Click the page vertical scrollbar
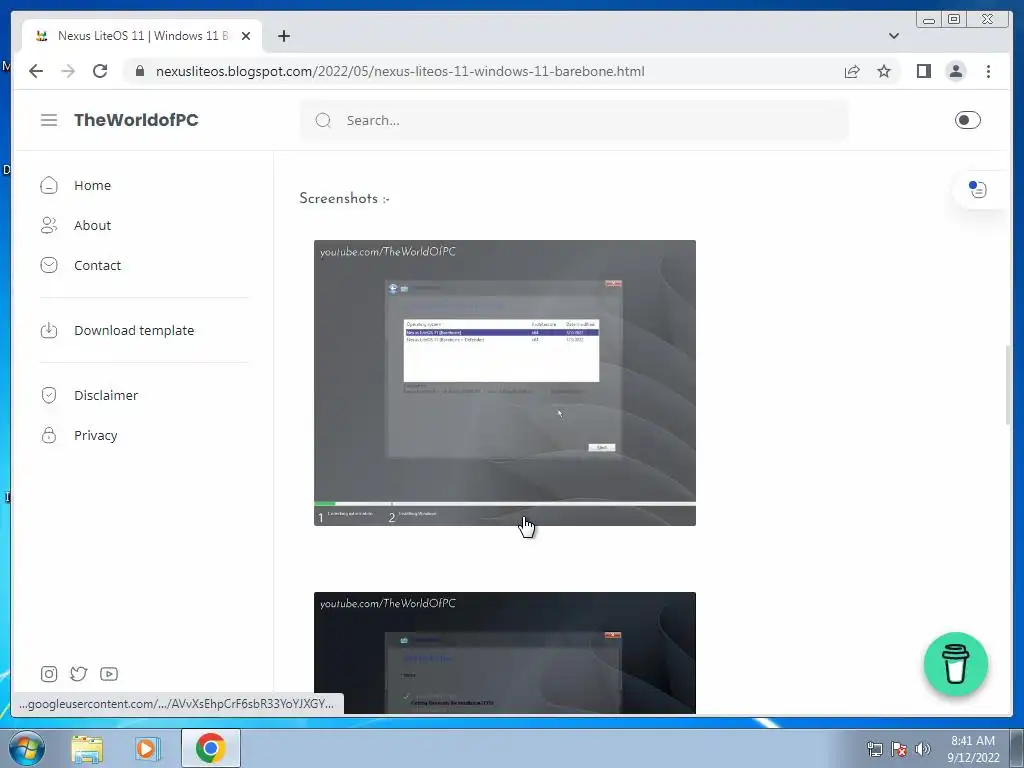 (1008, 385)
